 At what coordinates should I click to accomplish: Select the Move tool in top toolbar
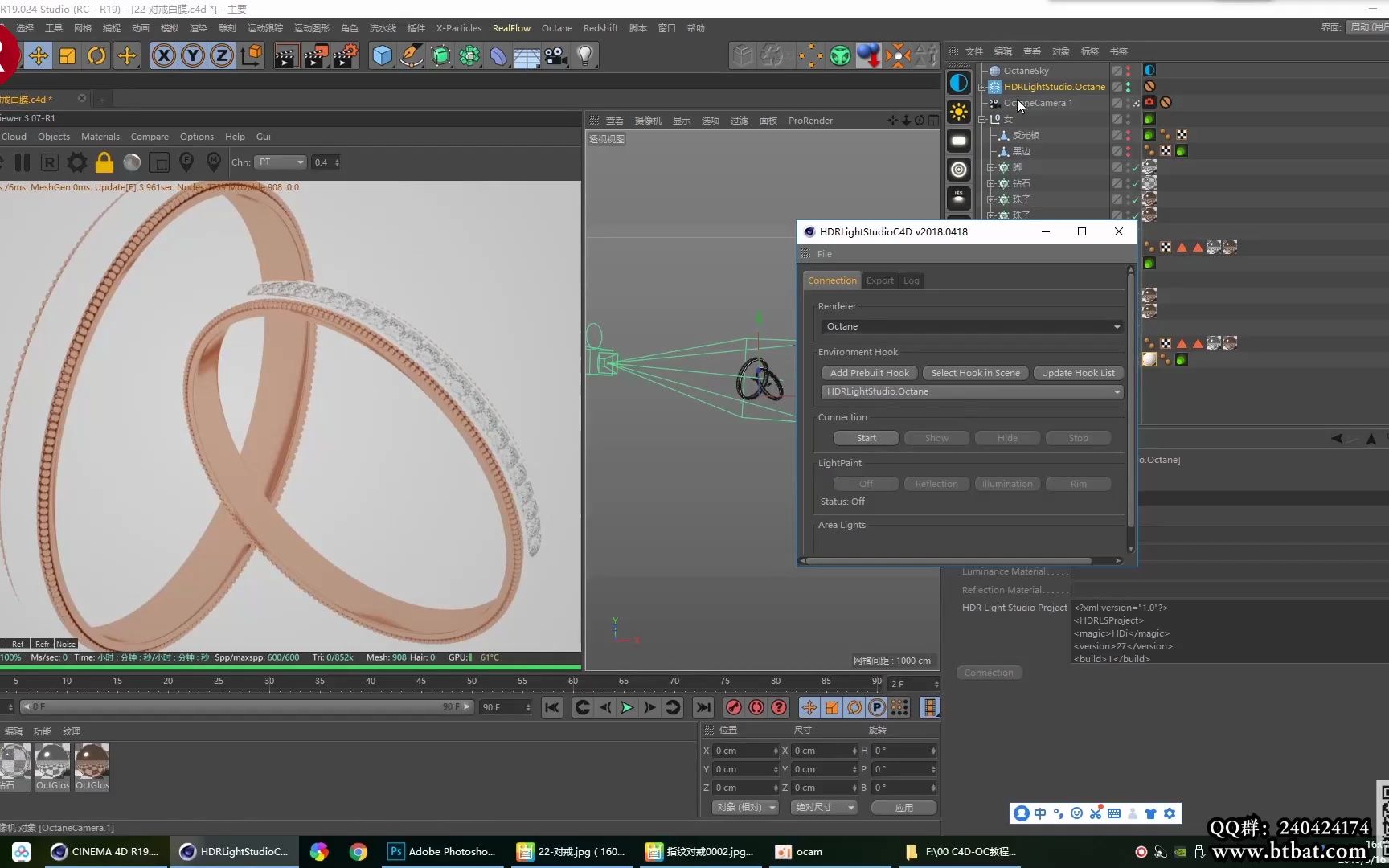pyautogui.click(x=39, y=55)
